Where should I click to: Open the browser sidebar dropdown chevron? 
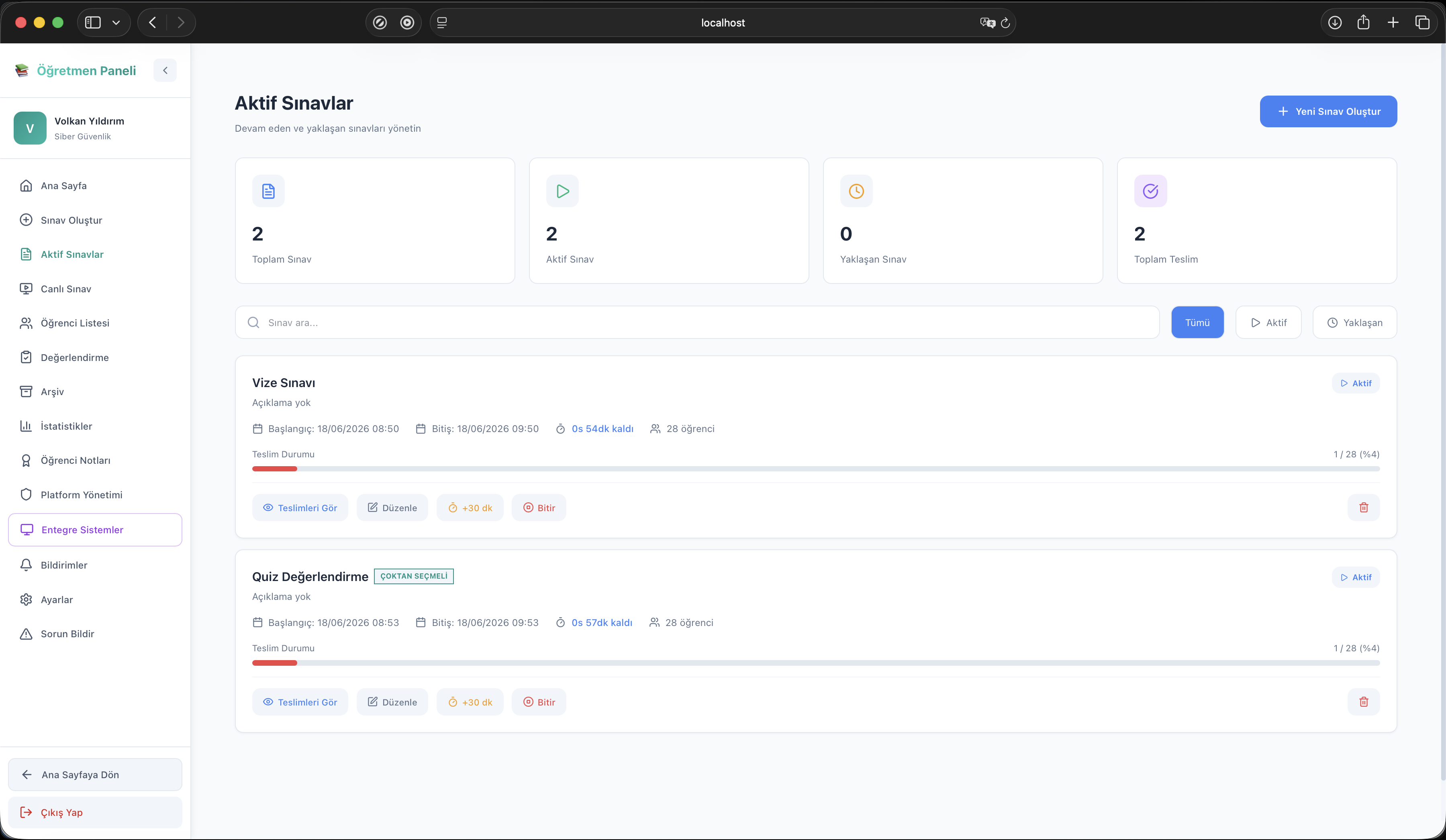point(116,22)
